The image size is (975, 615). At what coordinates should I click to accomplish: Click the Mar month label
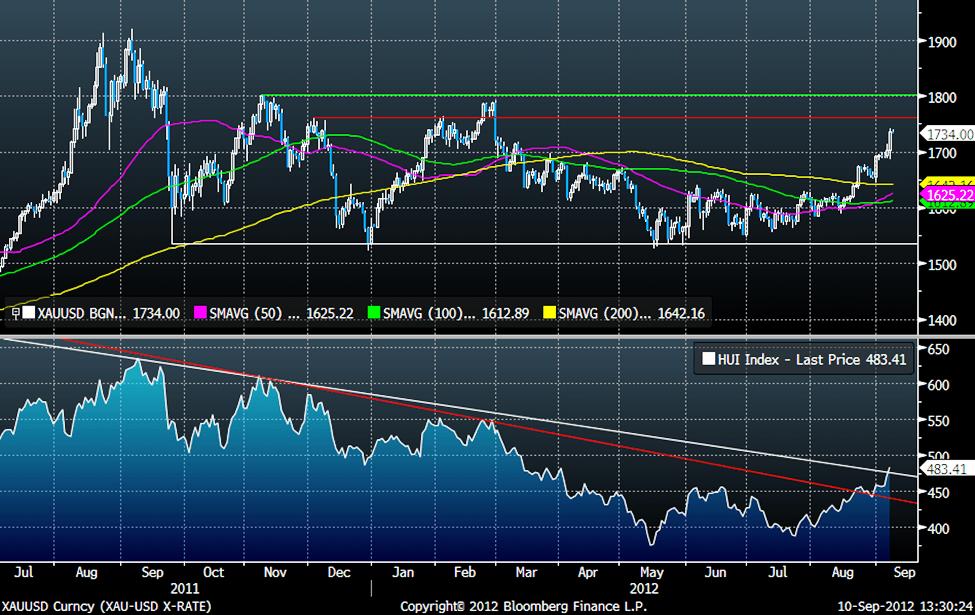(526, 572)
